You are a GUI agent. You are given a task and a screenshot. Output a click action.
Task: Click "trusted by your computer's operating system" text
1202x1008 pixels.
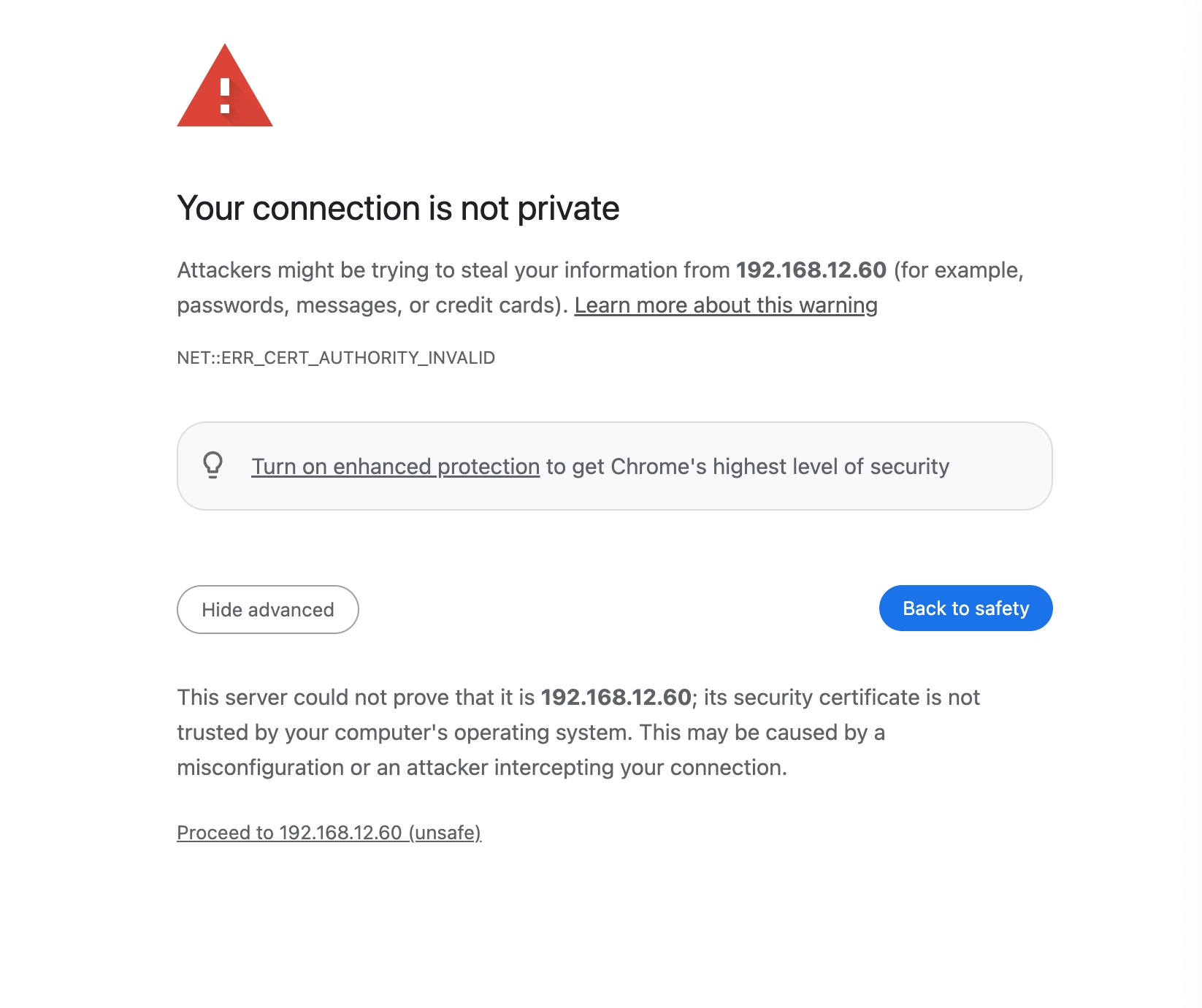click(405, 733)
